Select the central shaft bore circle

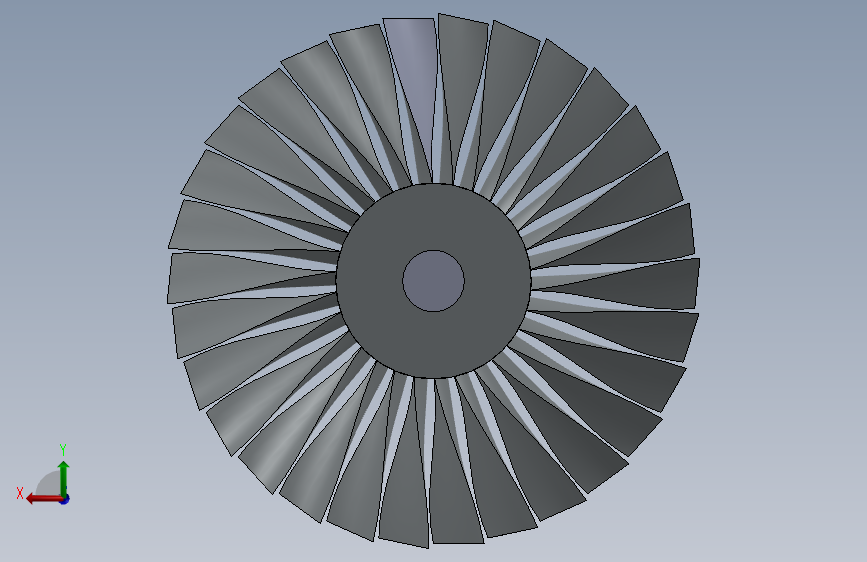[434, 281]
